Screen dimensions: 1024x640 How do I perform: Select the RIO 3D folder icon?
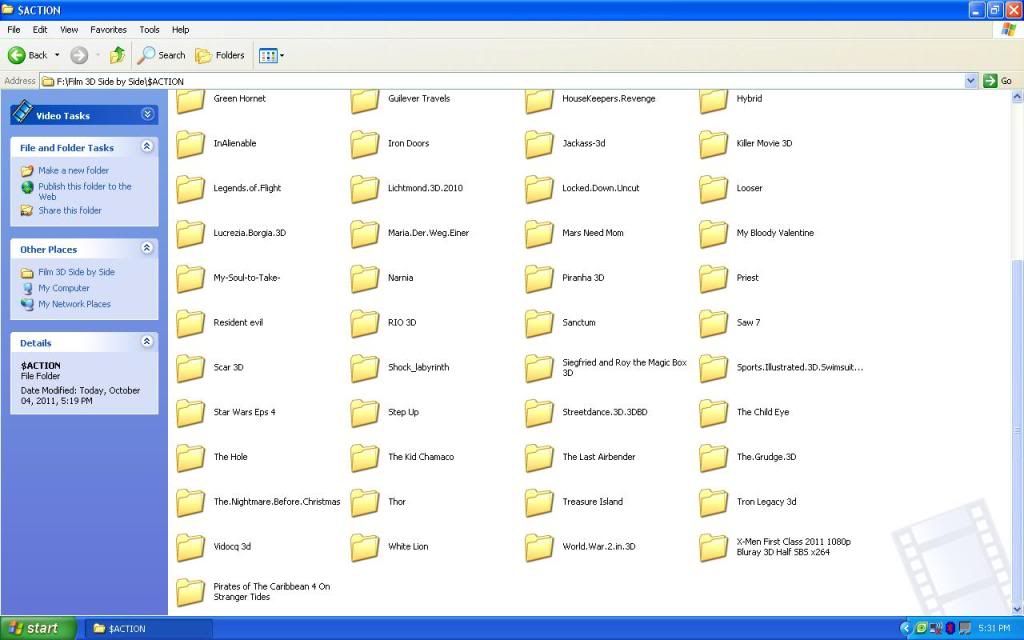click(x=364, y=323)
